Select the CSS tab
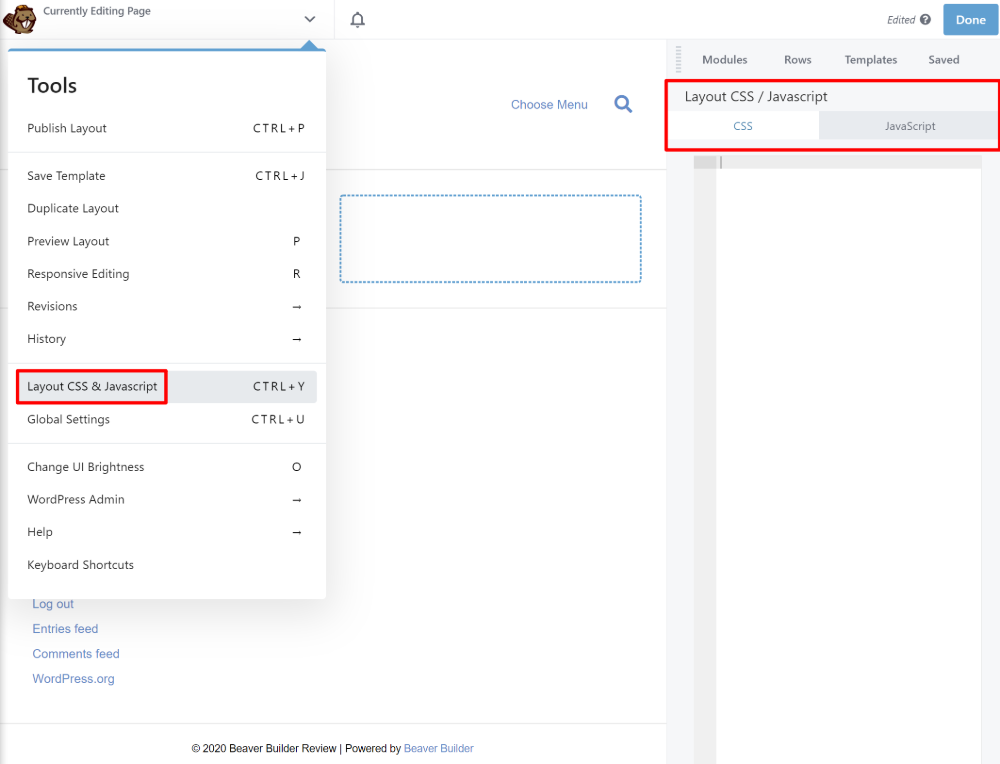 click(x=743, y=126)
